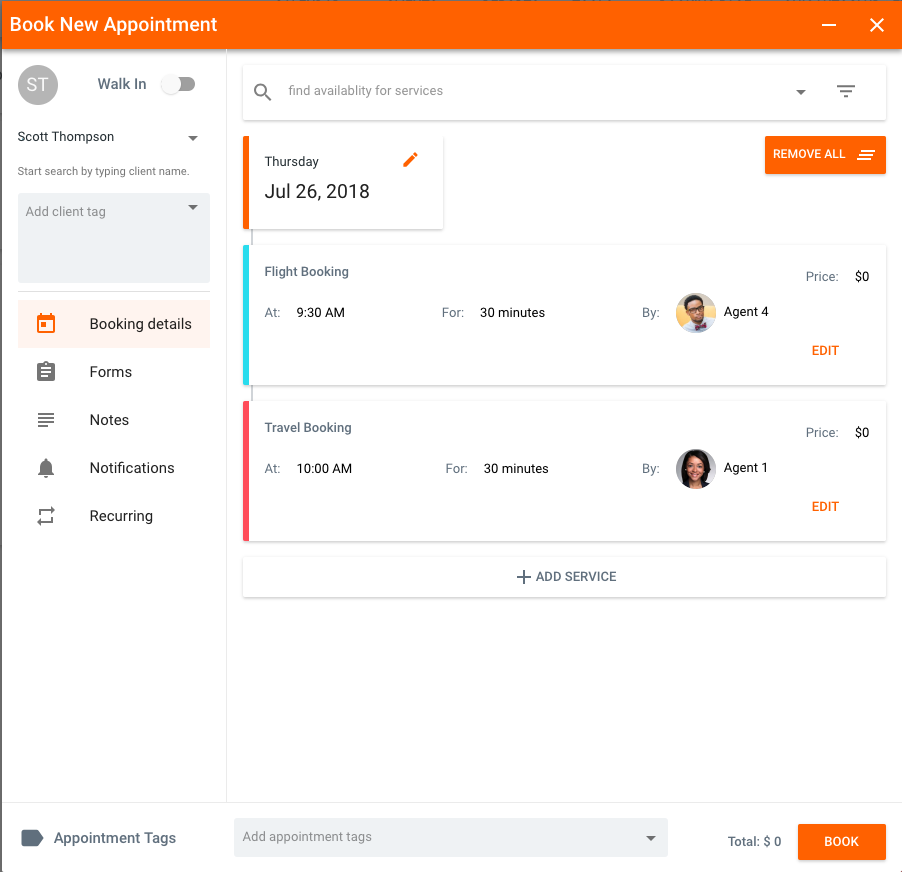Viewport: 902px width, 872px height.
Task: Click the Flight Booking $0 price
Action: [862, 277]
